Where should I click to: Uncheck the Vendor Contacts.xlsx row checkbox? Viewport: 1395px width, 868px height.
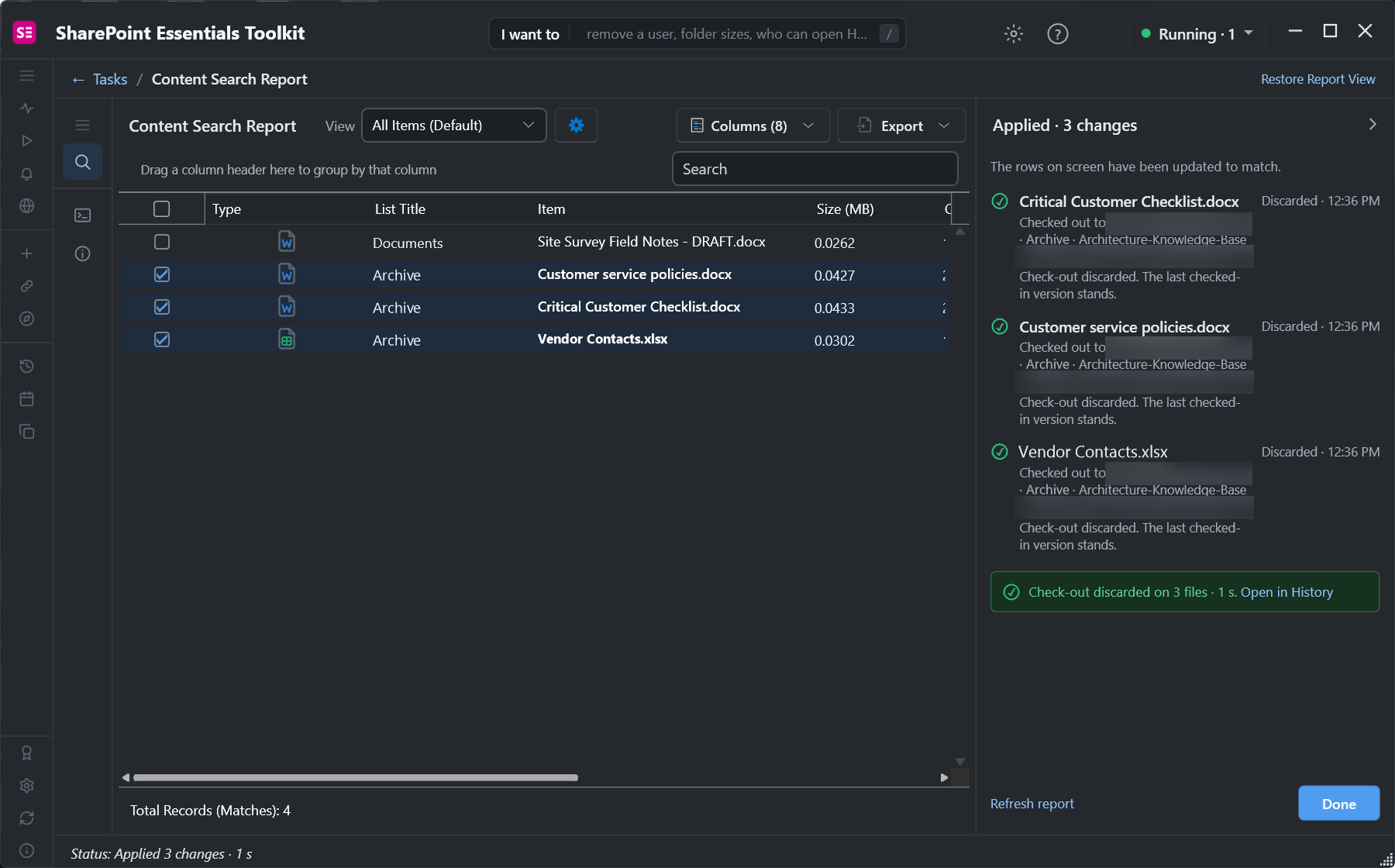(x=161, y=339)
